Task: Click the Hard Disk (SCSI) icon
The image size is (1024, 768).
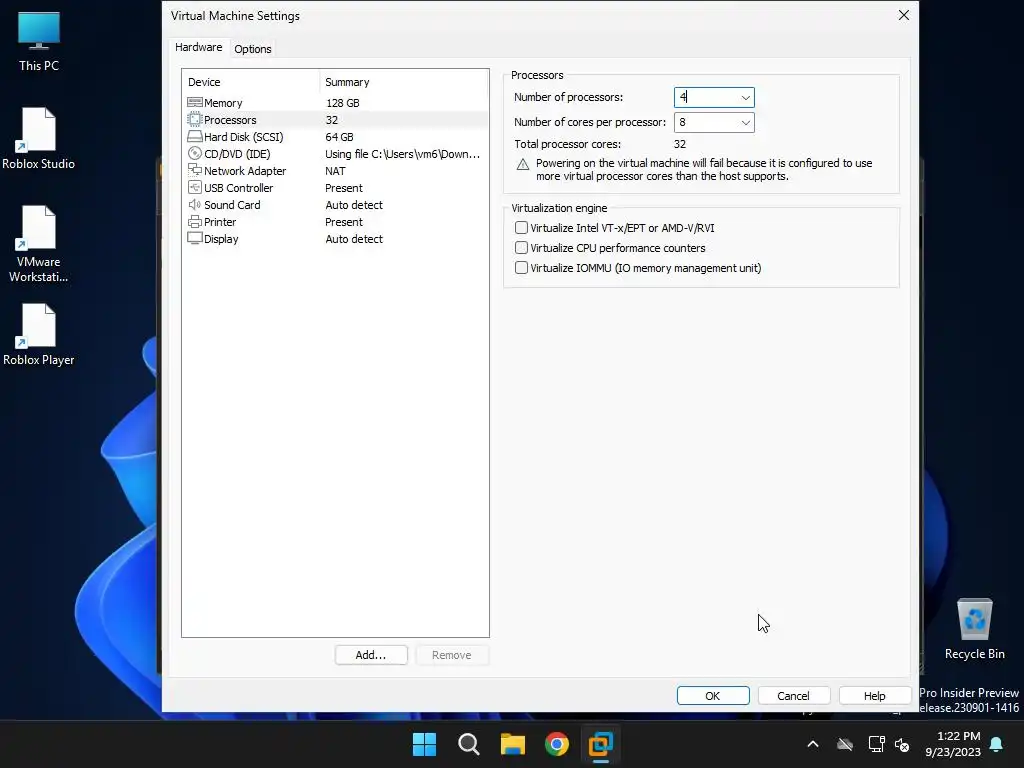Action: tap(195, 136)
